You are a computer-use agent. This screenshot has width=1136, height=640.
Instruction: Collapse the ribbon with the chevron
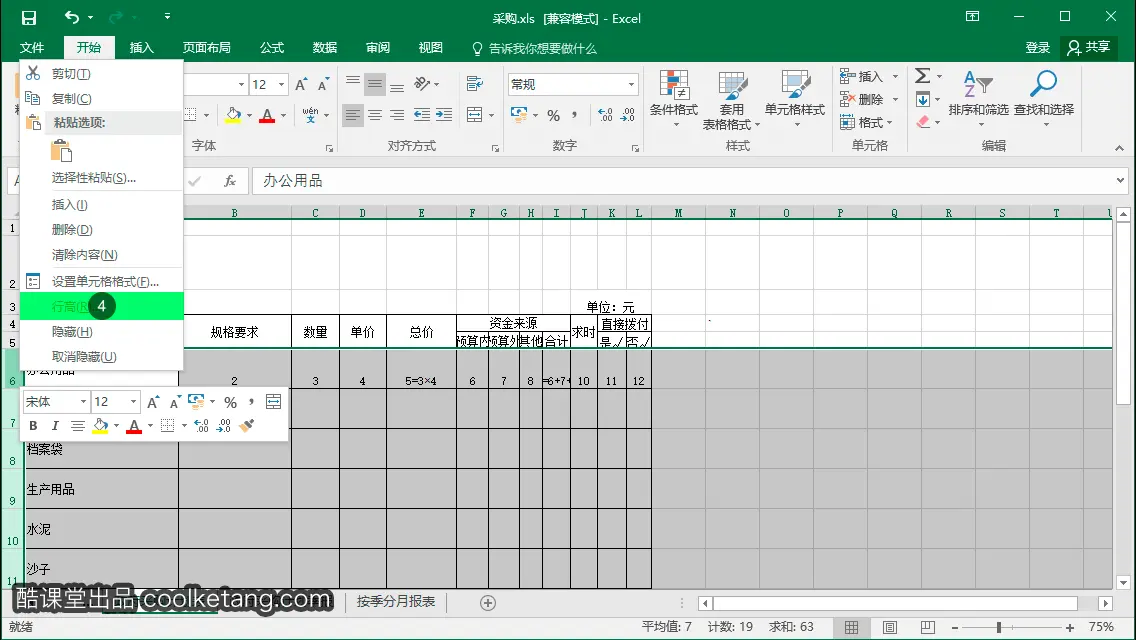coord(1119,148)
